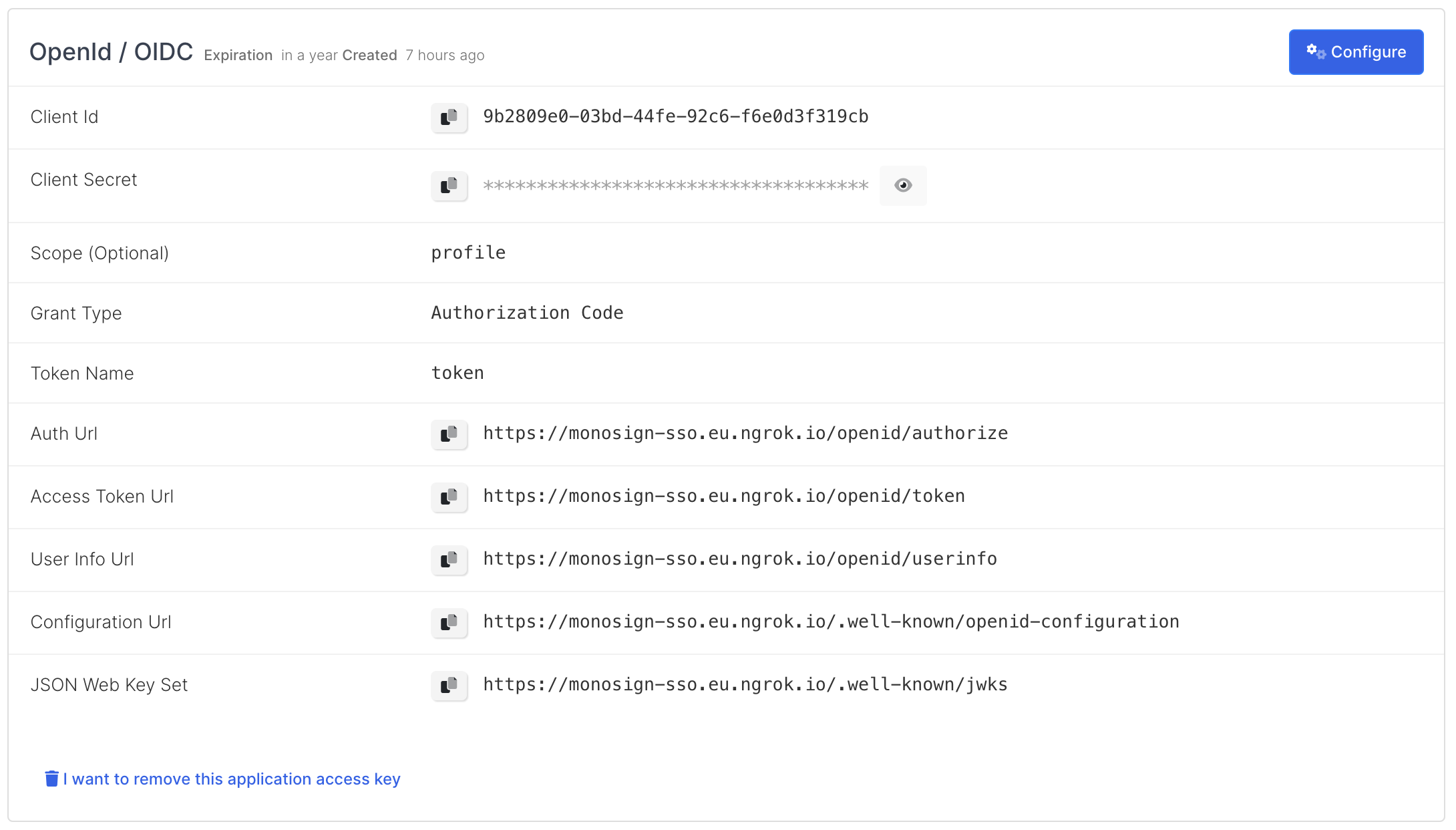The height and width of the screenshot is (830, 1456).
Task: Click the Configure button
Action: click(1355, 52)
